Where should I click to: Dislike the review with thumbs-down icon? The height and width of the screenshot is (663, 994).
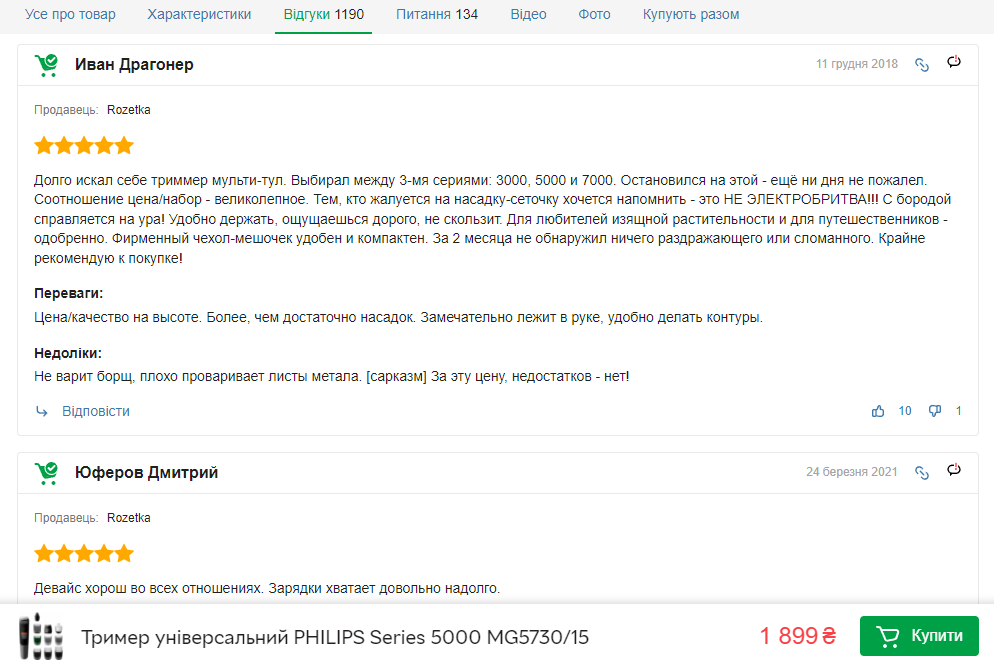tap(935, 411)
